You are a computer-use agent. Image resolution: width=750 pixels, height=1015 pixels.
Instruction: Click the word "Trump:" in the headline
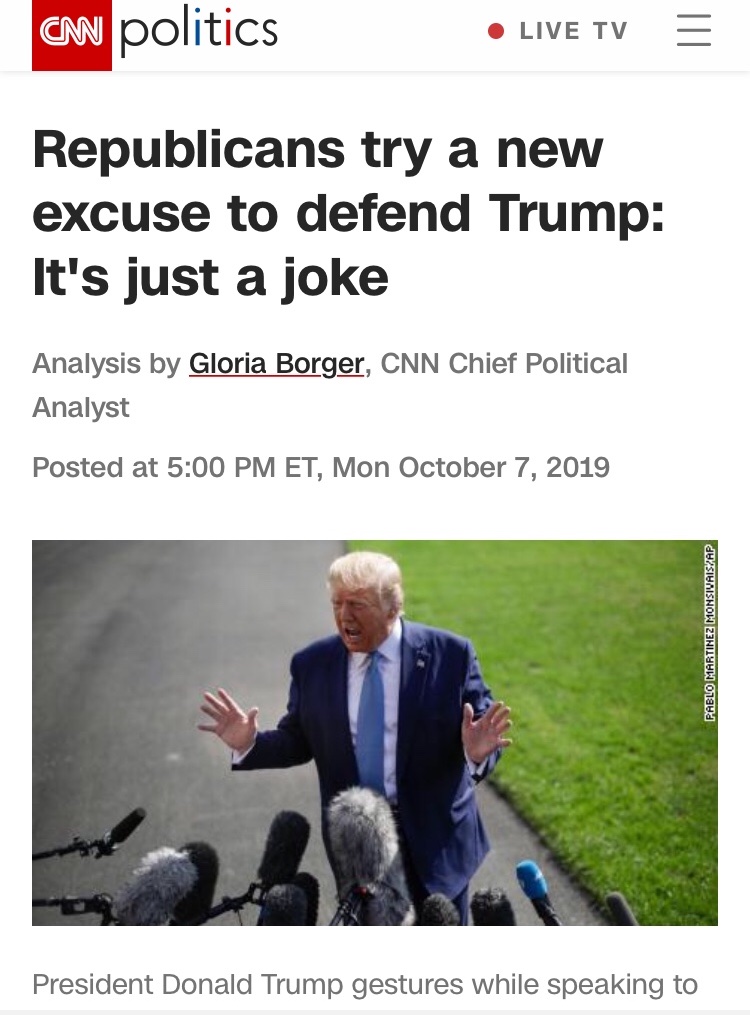tap(575, 214)
